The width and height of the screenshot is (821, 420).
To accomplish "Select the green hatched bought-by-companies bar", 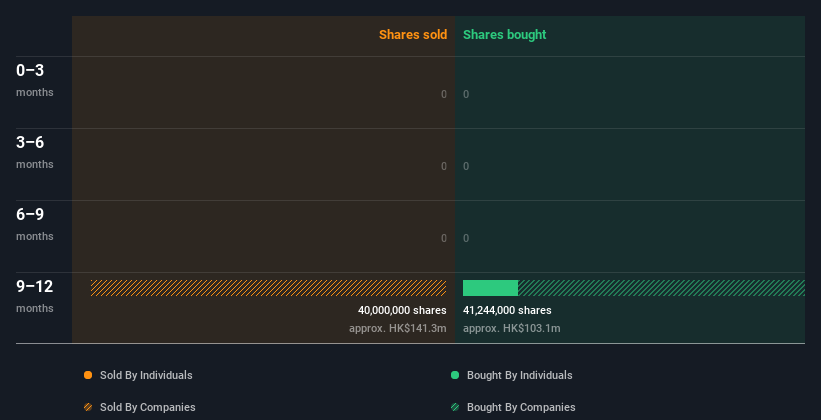I will (661, 288).
